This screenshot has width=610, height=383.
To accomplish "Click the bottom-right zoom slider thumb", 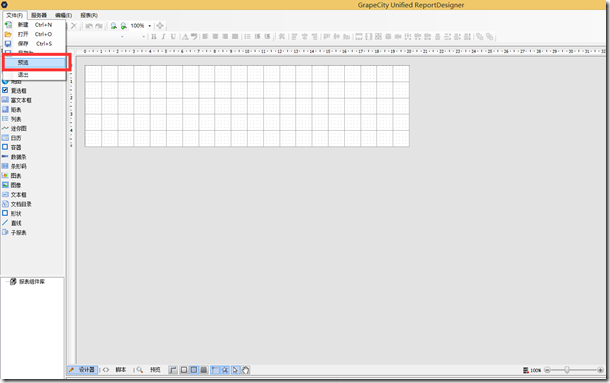I will [x=567, y=370].
